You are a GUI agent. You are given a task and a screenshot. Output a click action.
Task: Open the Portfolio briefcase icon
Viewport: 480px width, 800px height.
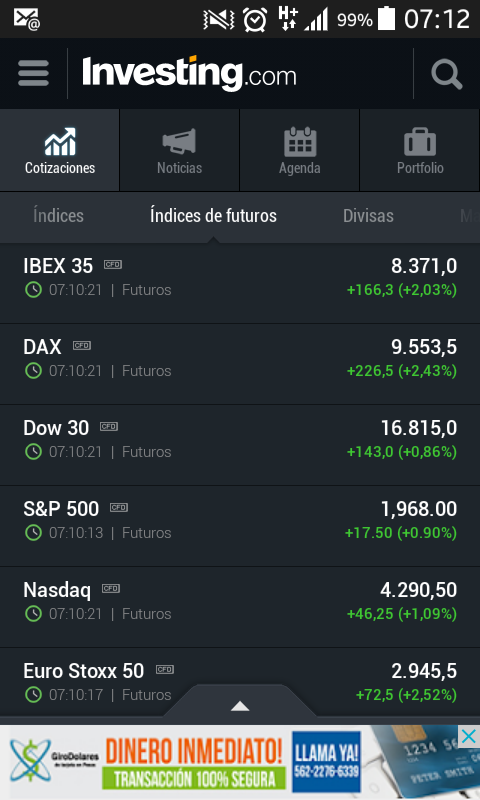click(420, 141)
